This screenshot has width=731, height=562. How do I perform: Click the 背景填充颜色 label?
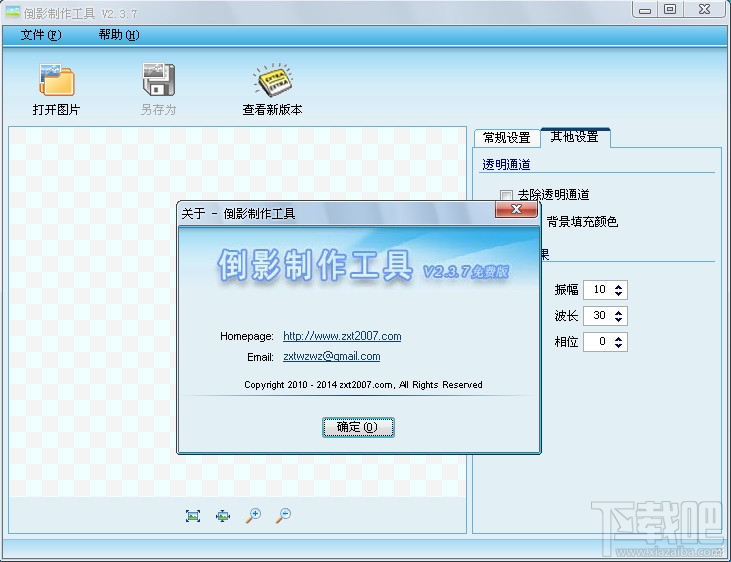click(582, 222)
